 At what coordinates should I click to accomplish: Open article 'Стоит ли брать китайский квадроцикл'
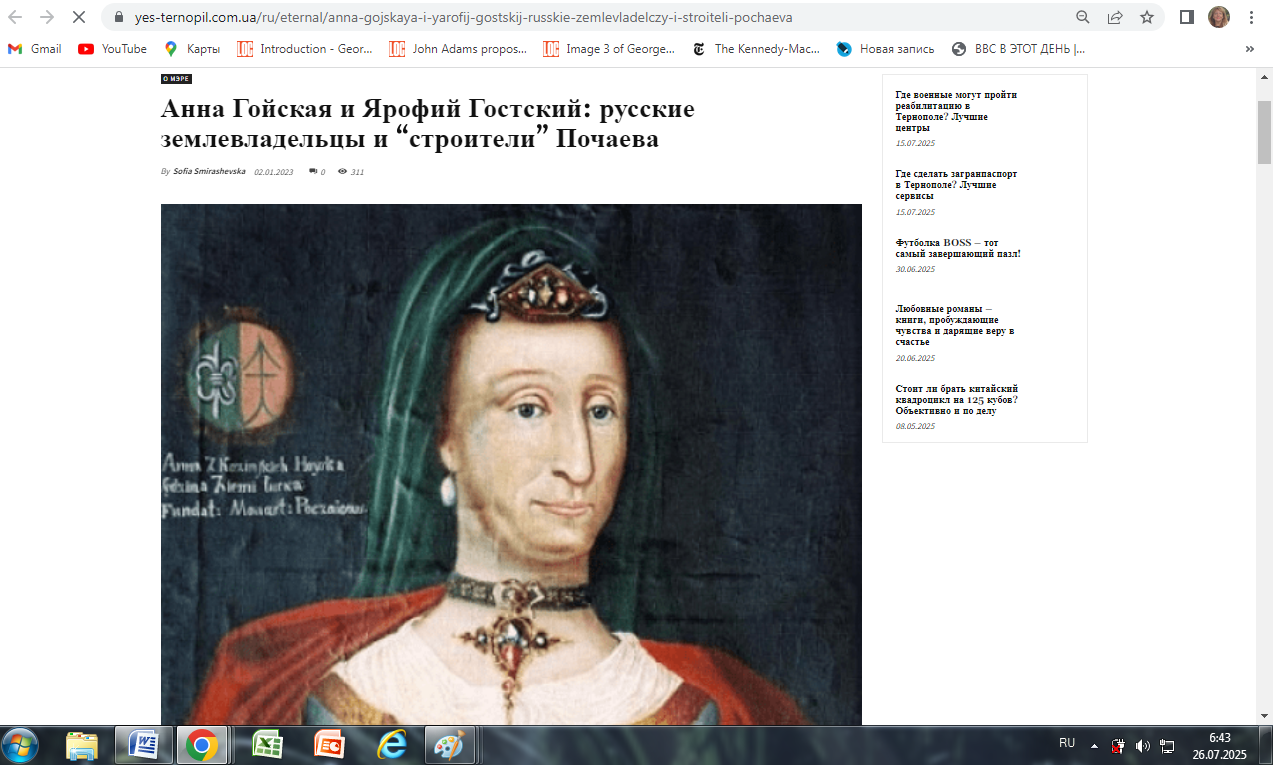coord(957,399)
